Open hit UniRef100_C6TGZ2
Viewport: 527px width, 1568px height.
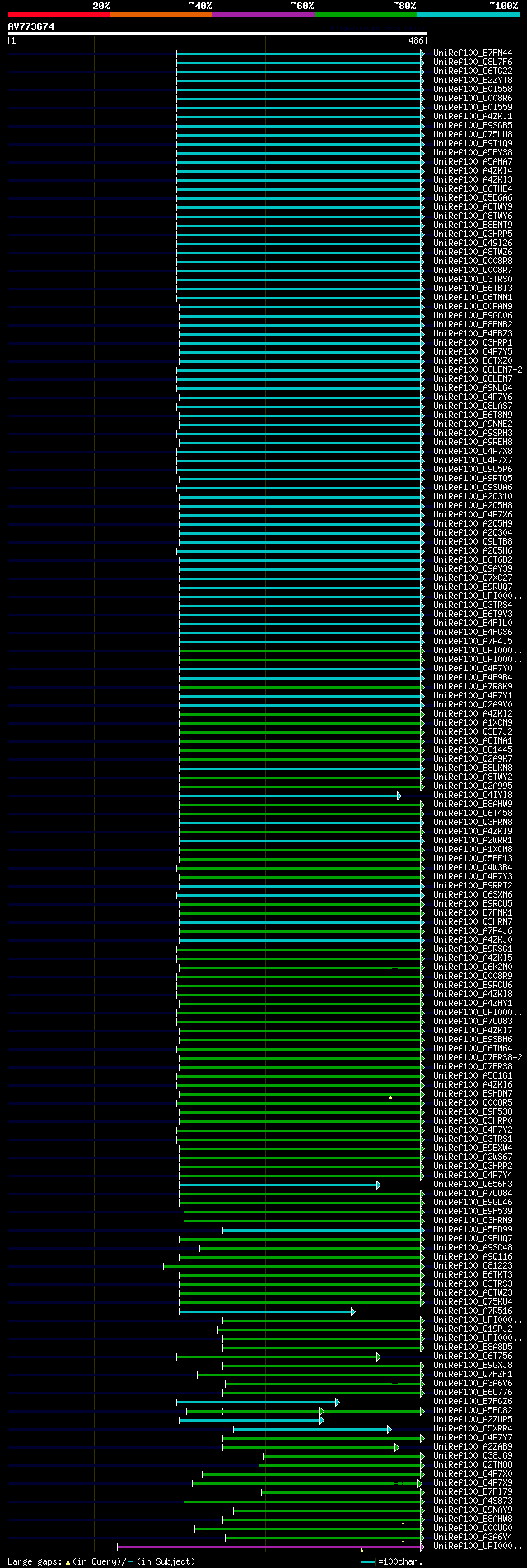coord(473,71)
